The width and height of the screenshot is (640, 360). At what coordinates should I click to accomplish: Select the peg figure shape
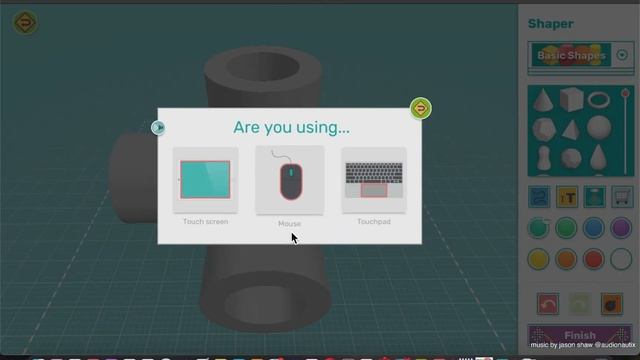[544, 158]
